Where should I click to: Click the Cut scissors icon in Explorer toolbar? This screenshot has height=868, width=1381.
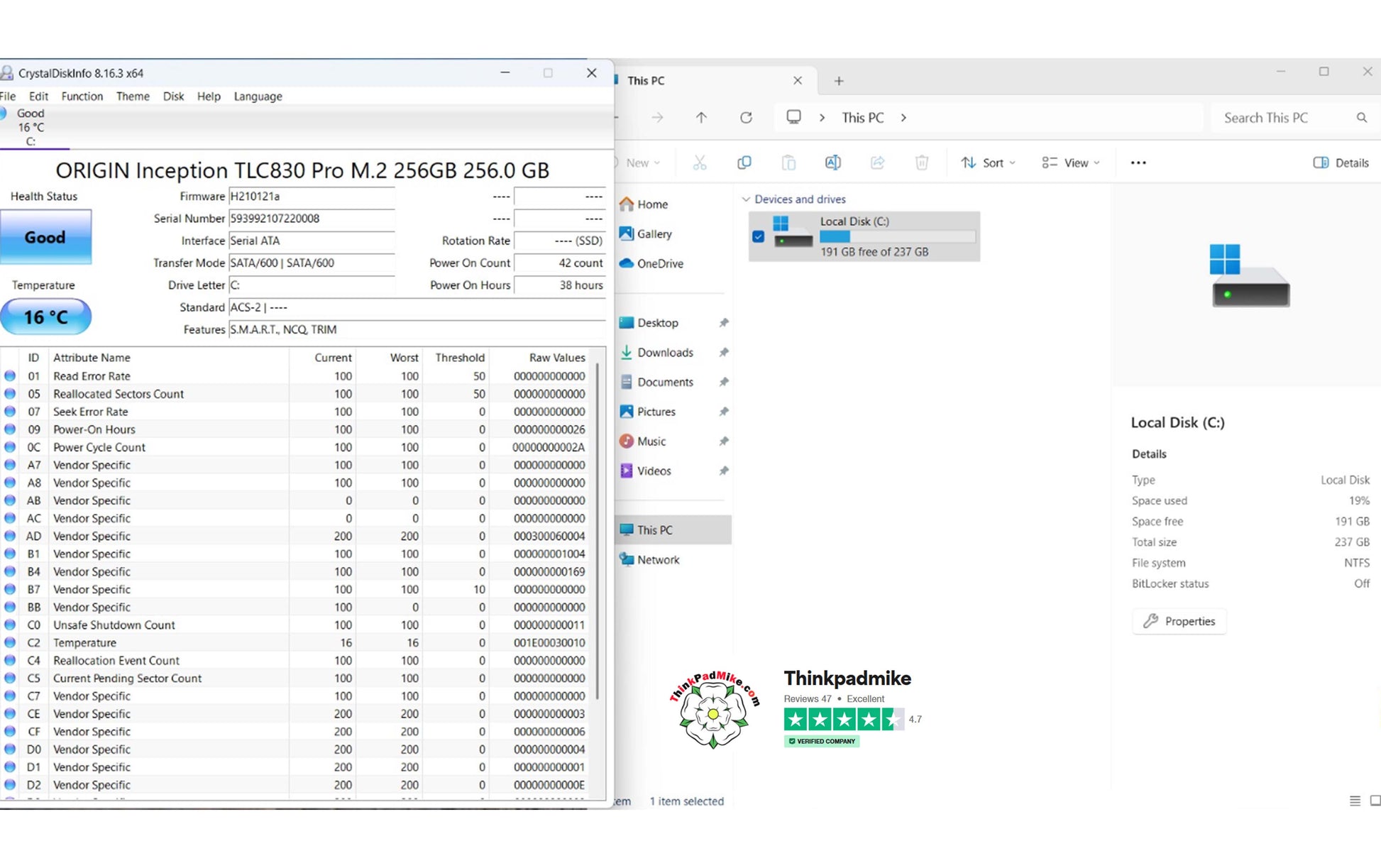[700, 163]
